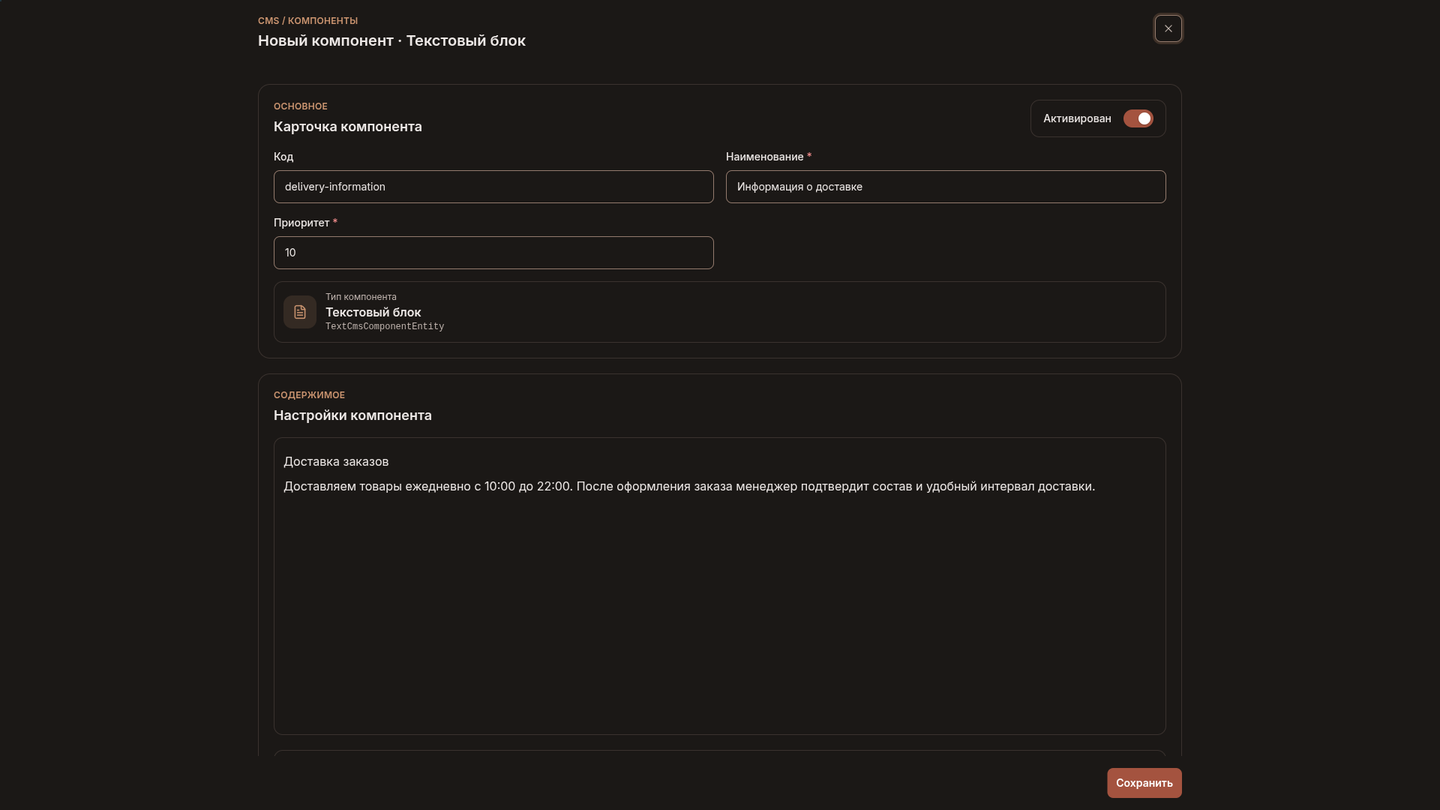
Task: Open the CMS / Компоненты breadcrumb
Action: click(308, 21)
